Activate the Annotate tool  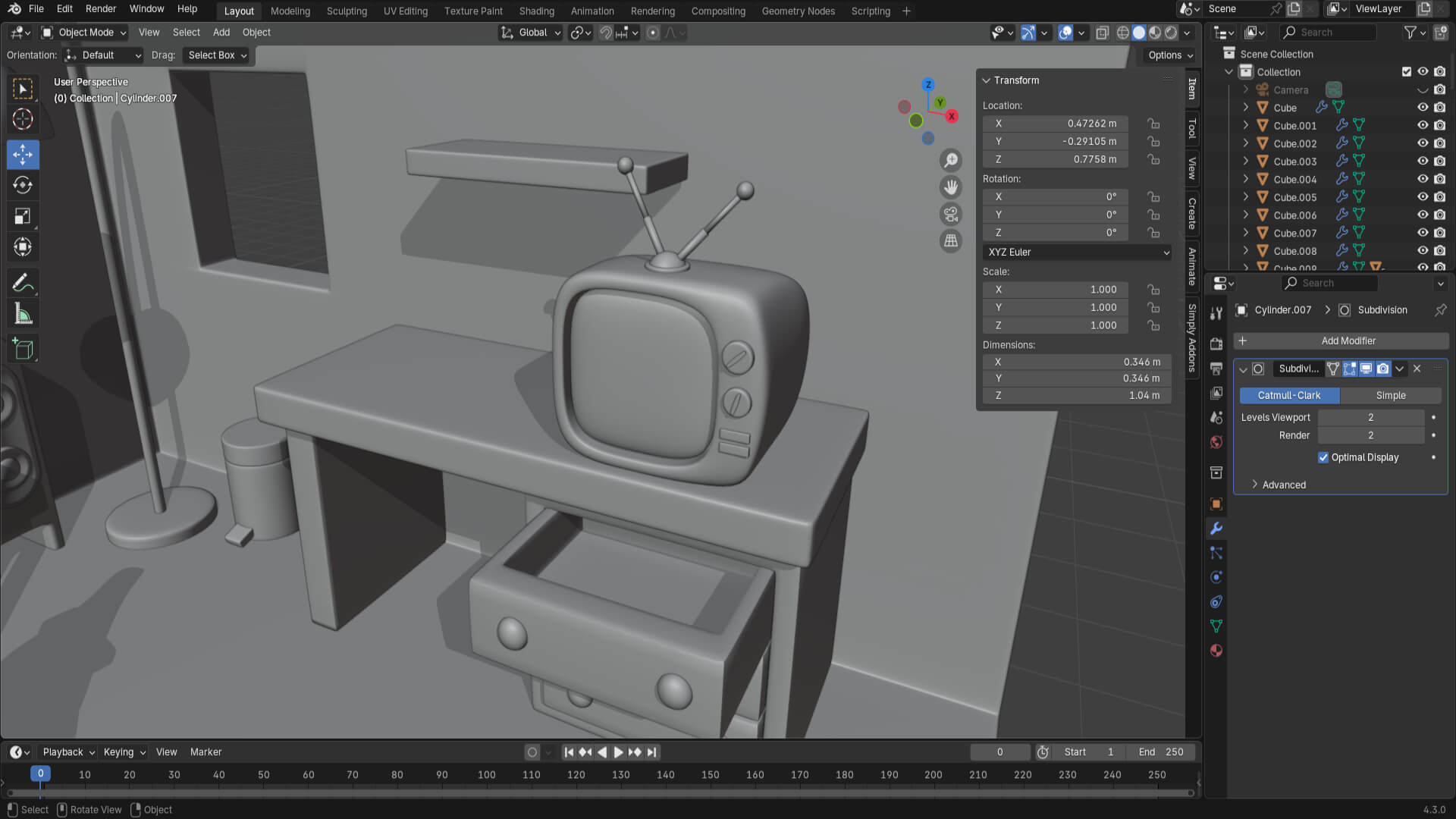[x=23, y=283]
